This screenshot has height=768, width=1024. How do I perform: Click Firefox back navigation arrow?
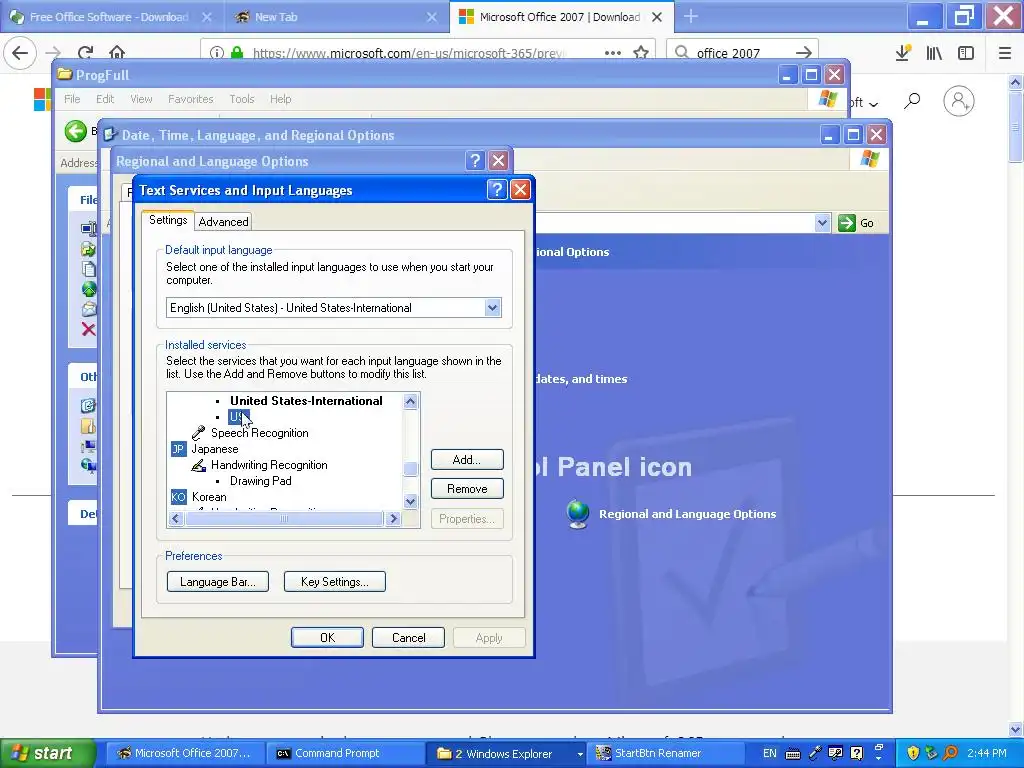tap(20, 52)
